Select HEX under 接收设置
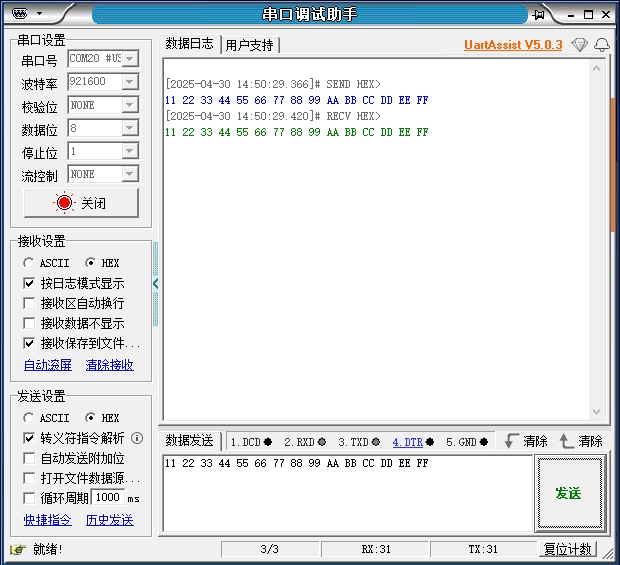 102,263
